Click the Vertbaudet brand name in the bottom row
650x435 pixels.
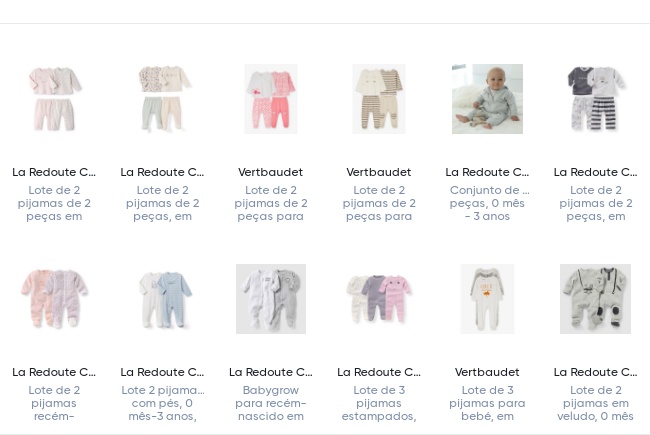pos(487,372)
